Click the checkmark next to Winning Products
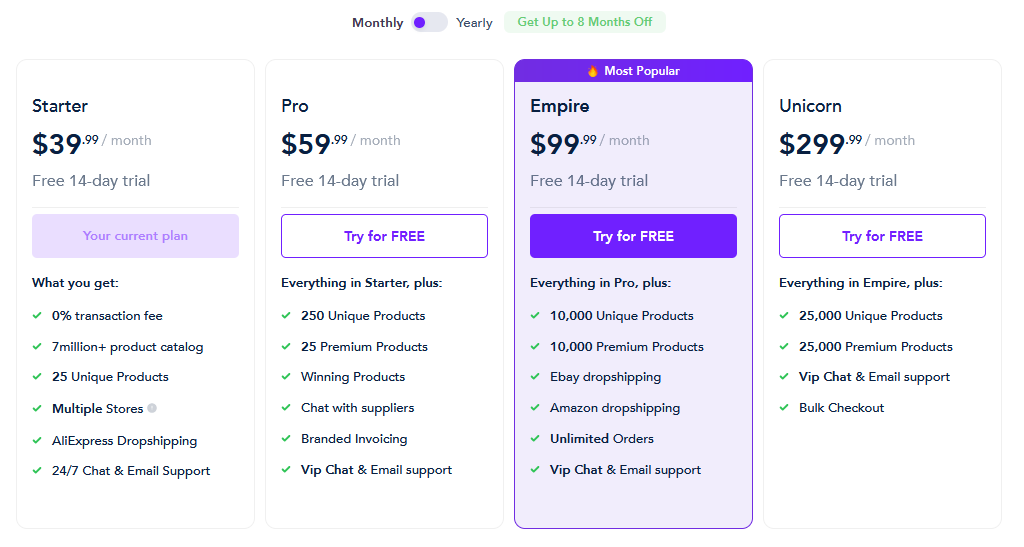1024x547 pixels. pyautogui.click(x=286, y=377)
